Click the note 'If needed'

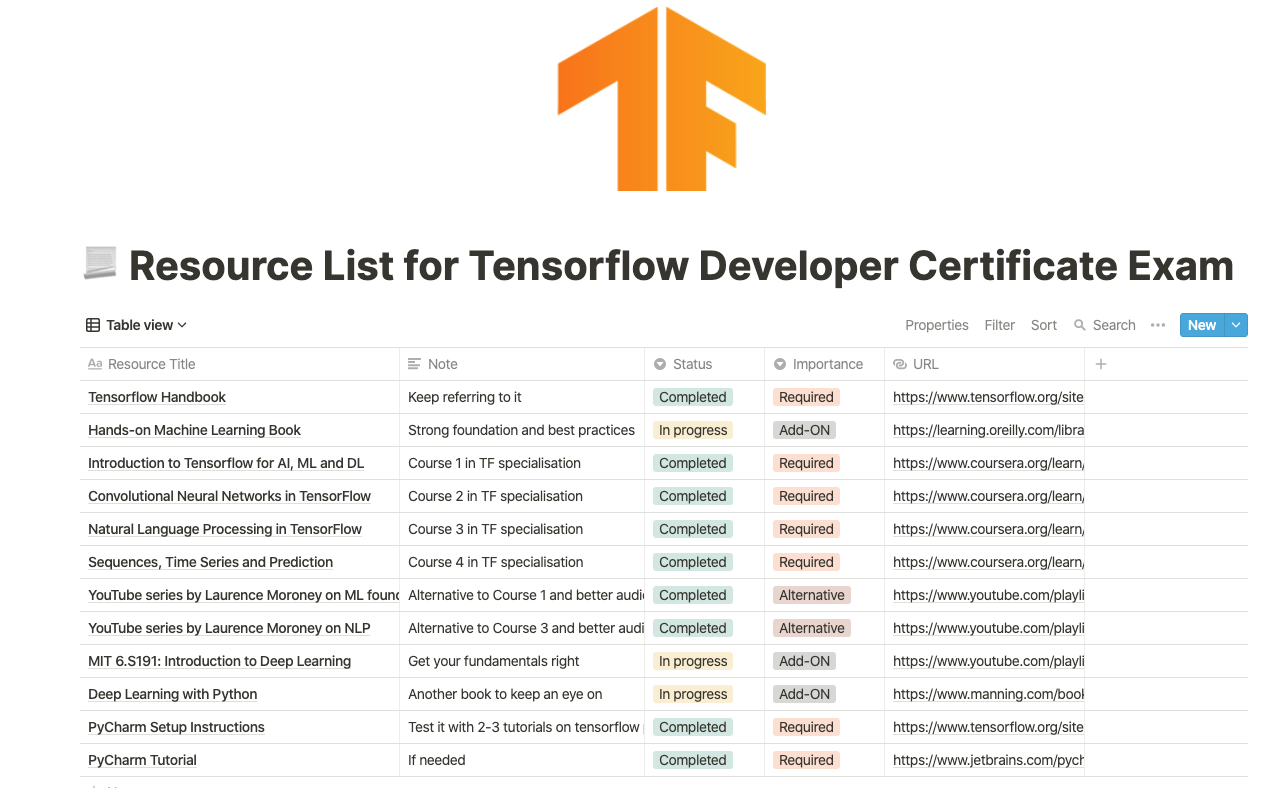point(437,760)
